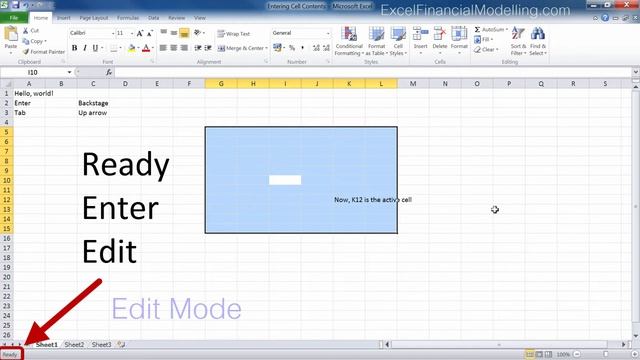Viewport: 640px width, 360px height.
Task: Open the font size 11 dropdown
Action: (132, 33)
